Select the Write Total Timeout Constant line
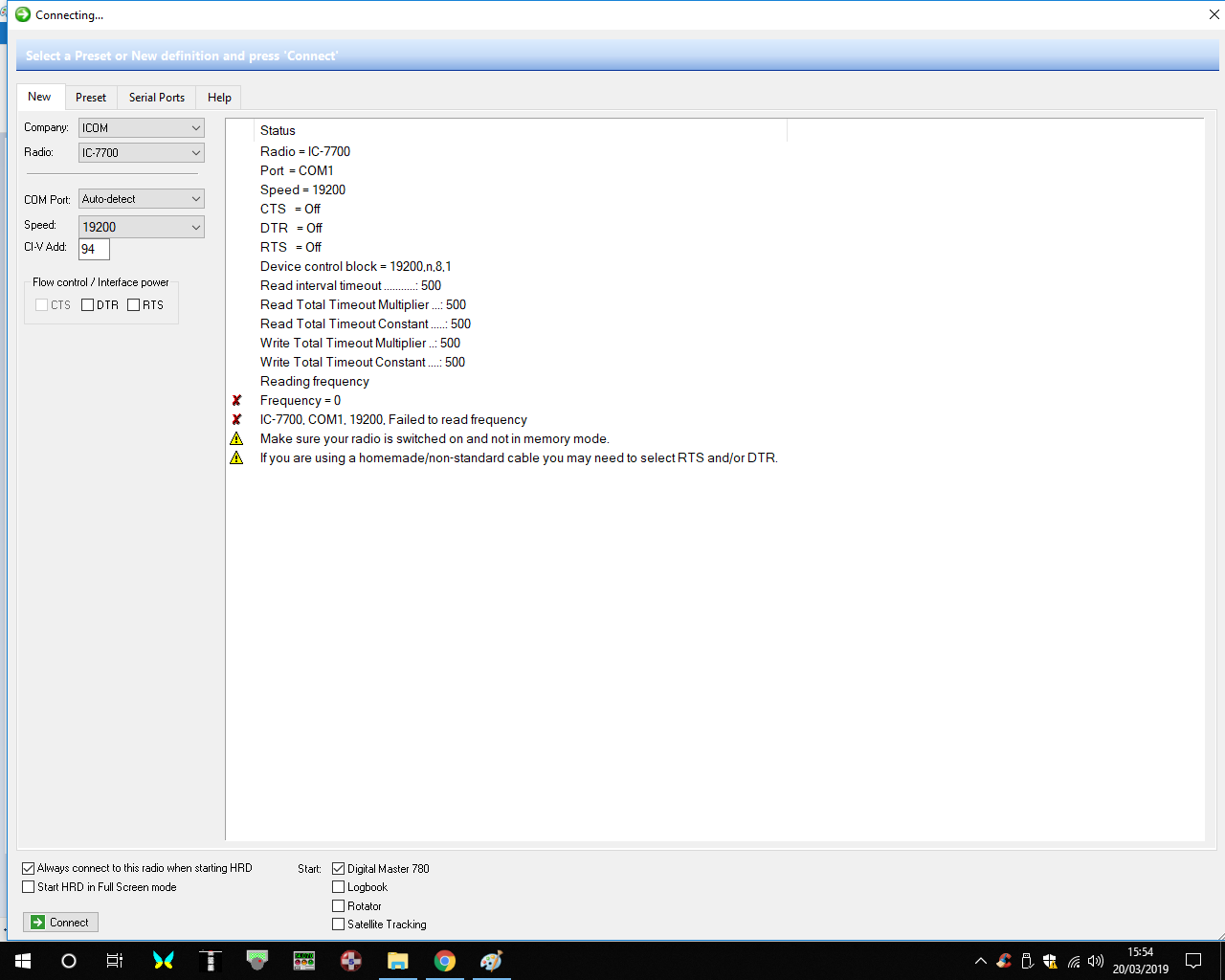 (x=363, y=362)
